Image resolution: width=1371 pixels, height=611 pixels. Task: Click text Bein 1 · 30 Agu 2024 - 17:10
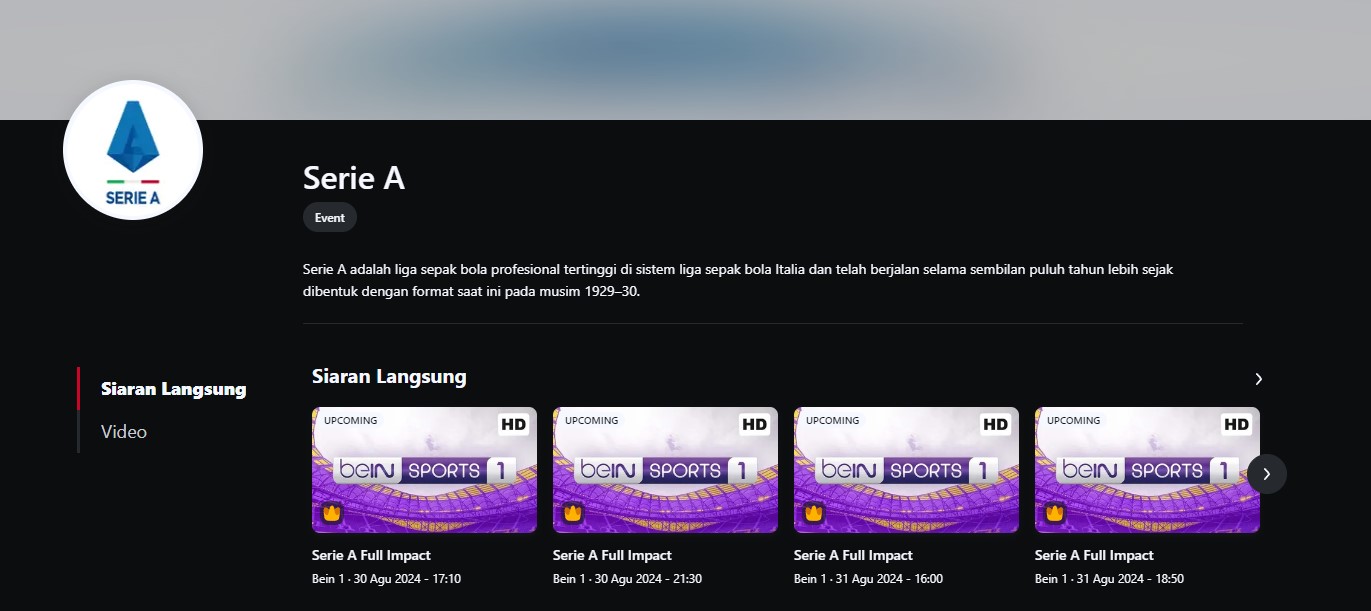(x=386, y=579)
